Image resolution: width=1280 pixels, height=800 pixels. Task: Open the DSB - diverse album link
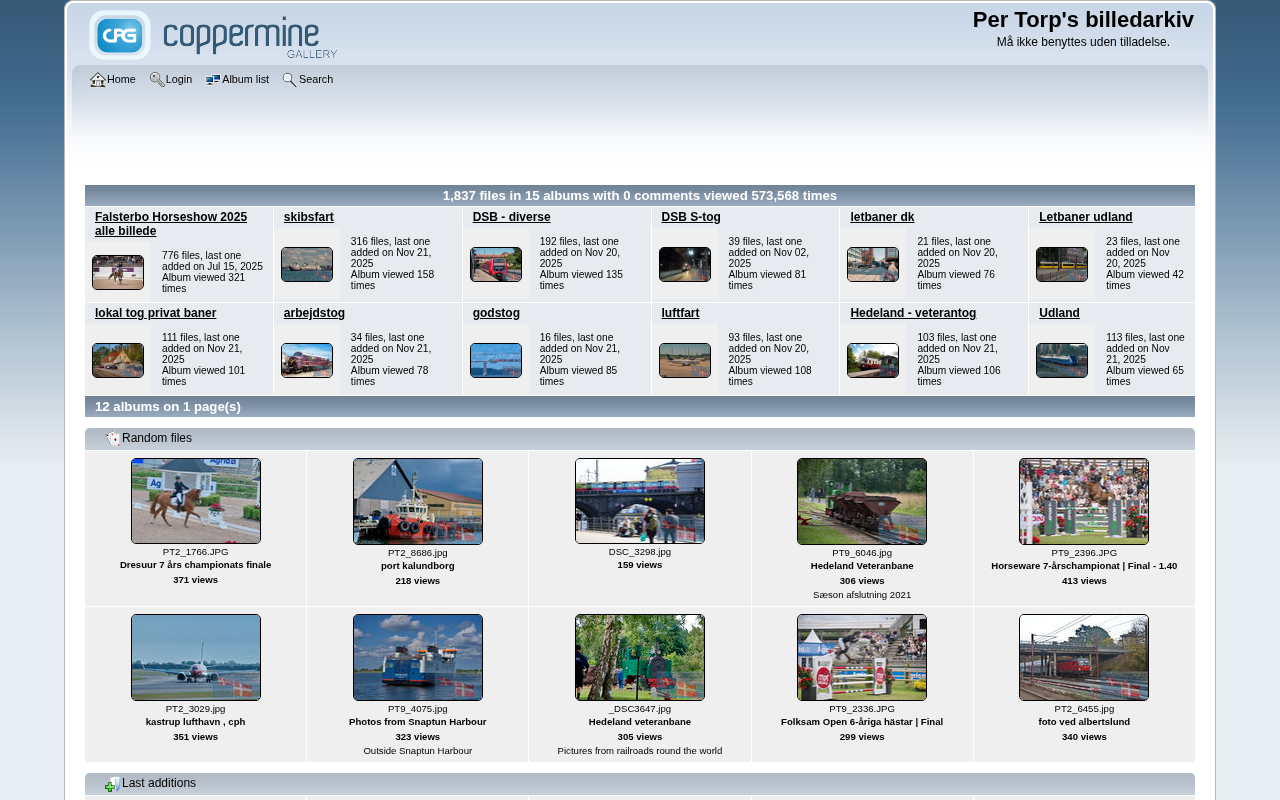click(x=511, y=217)
